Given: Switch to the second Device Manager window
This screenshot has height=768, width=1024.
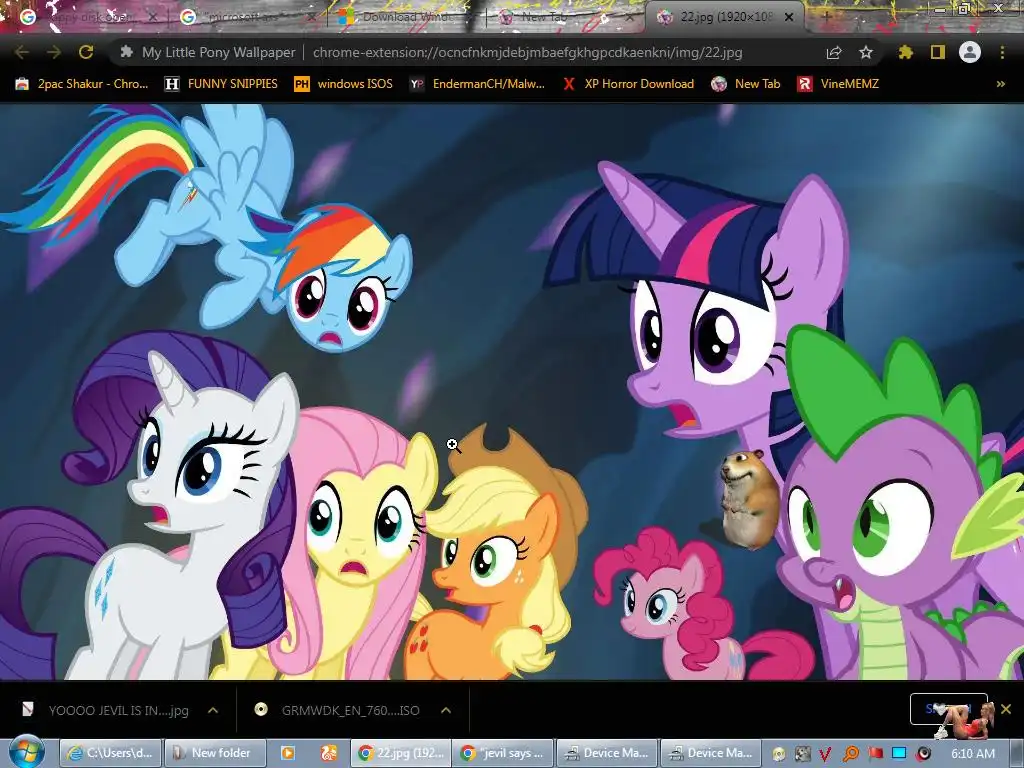Looking at the screenshot, I should coord(711,753).
